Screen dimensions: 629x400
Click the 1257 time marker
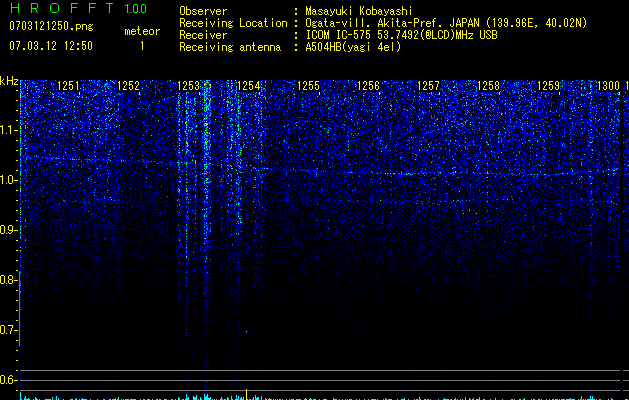click(x=428, y=86)
